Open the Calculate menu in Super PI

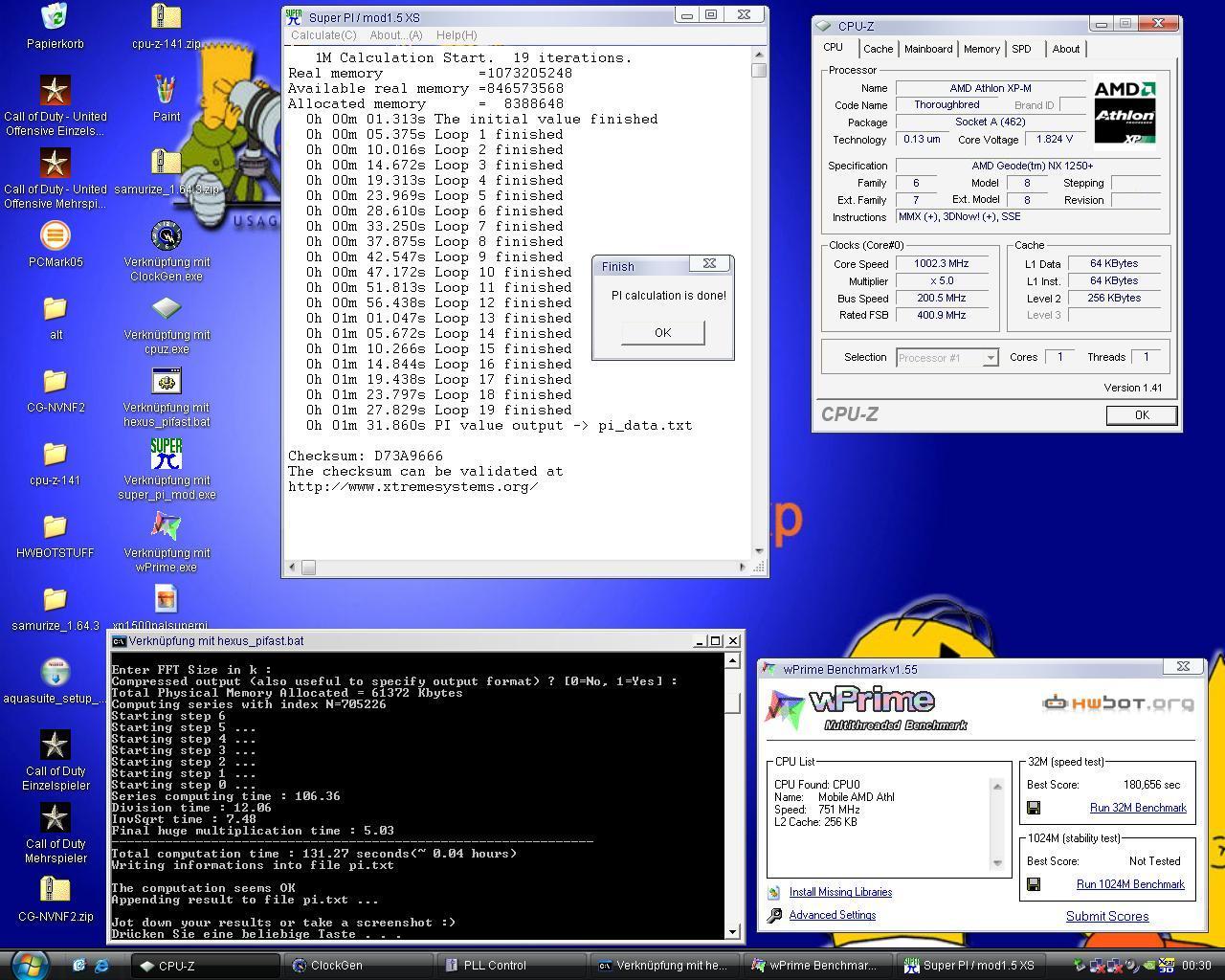[x=323, y=35]
